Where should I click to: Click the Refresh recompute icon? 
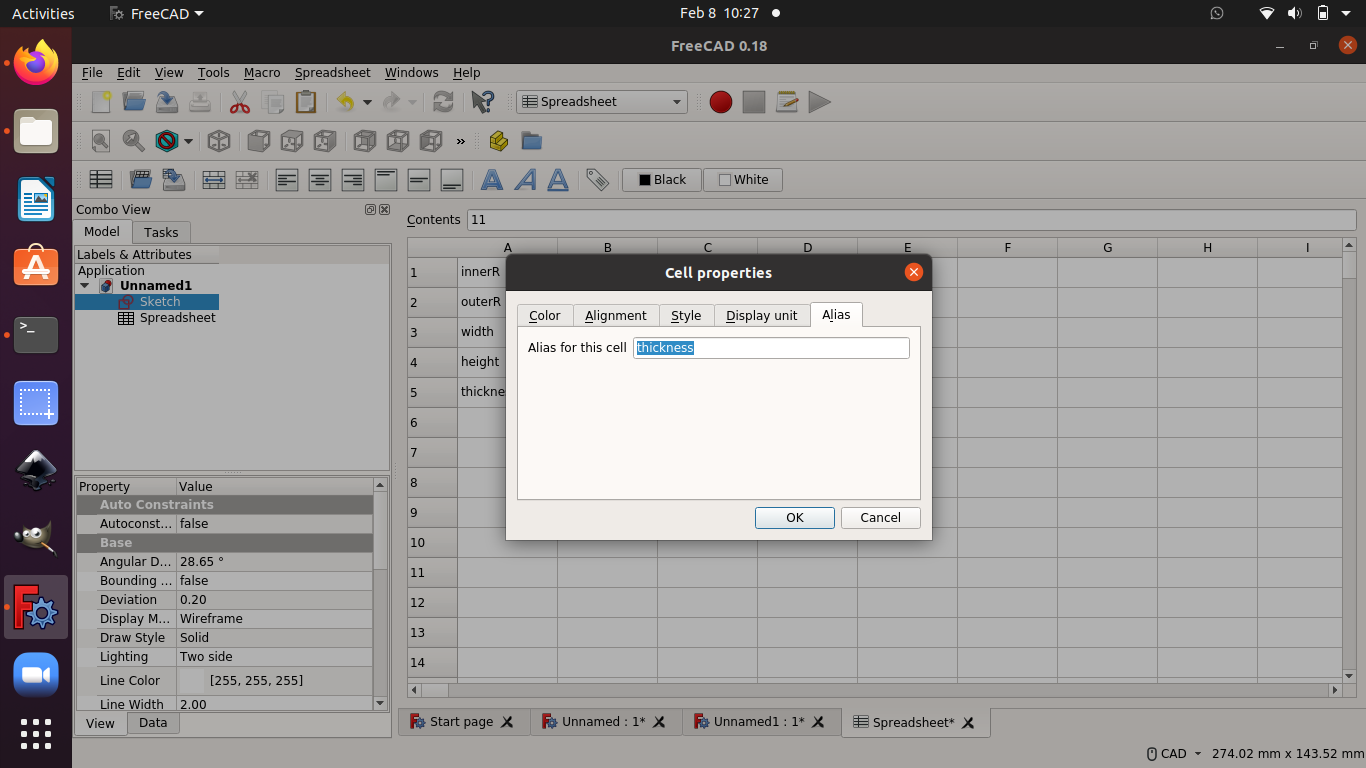click(x=443, y=102)
